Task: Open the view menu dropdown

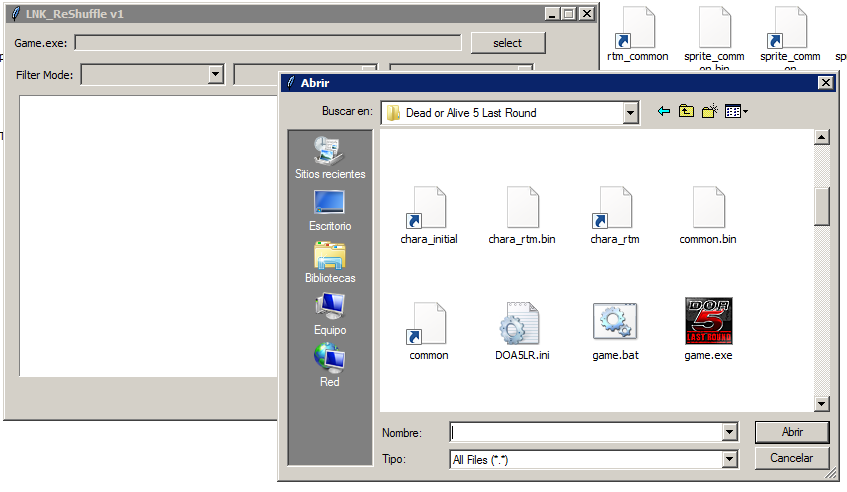Action: 737,112
